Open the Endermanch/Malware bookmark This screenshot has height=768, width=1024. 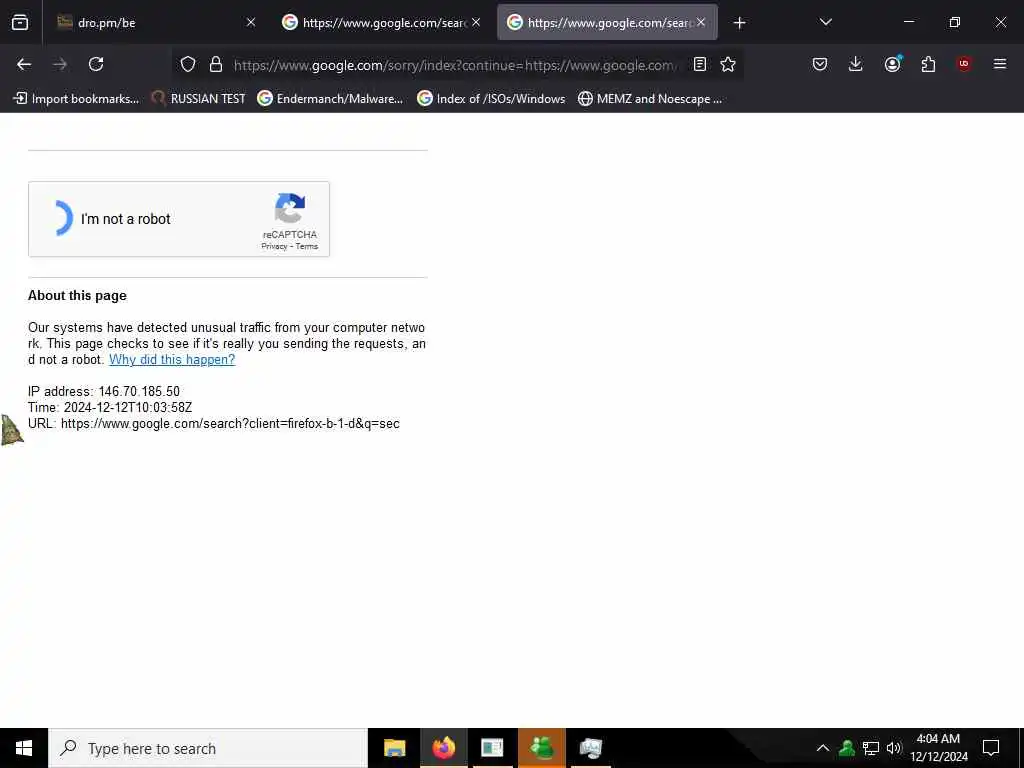[330, 99]
